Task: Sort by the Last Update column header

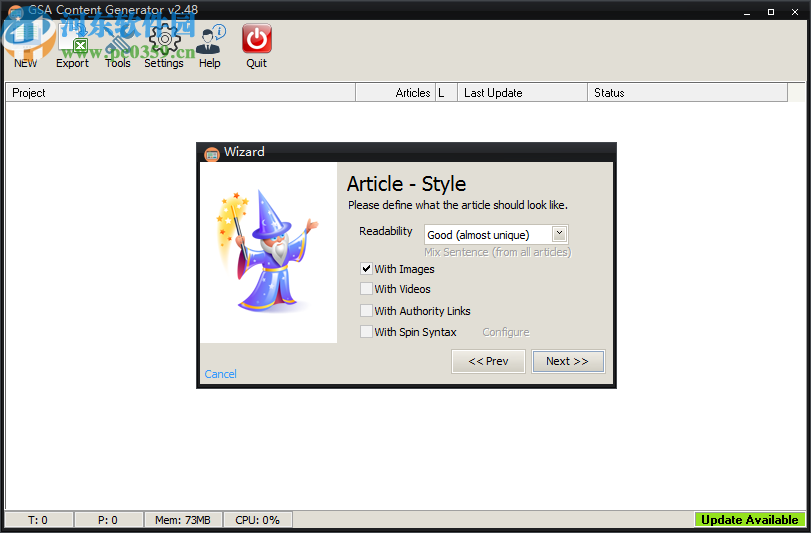Action: tap(522, 93)
